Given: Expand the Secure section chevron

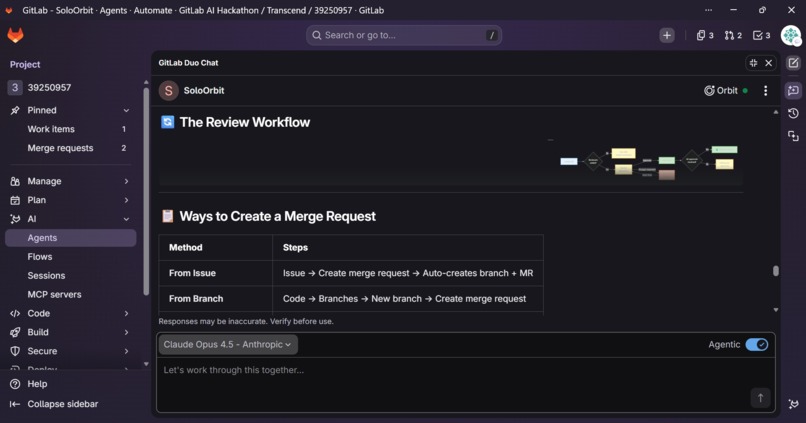Looking at the screenshot, I should (126, 351).
